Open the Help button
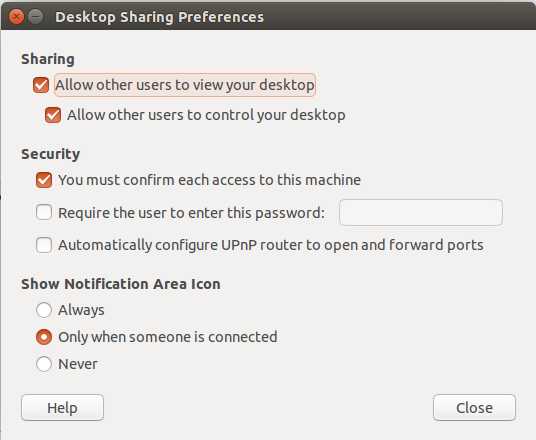This screenshot has width=536, height=440. pyautogui.click(x=62, y=408)
